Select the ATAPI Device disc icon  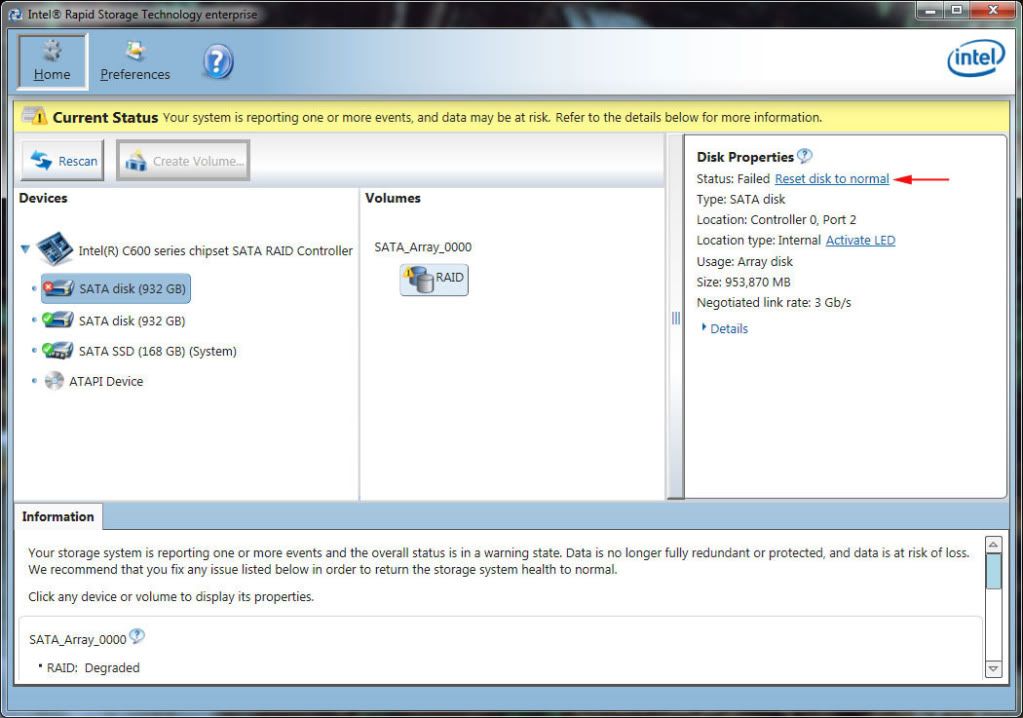54,380
